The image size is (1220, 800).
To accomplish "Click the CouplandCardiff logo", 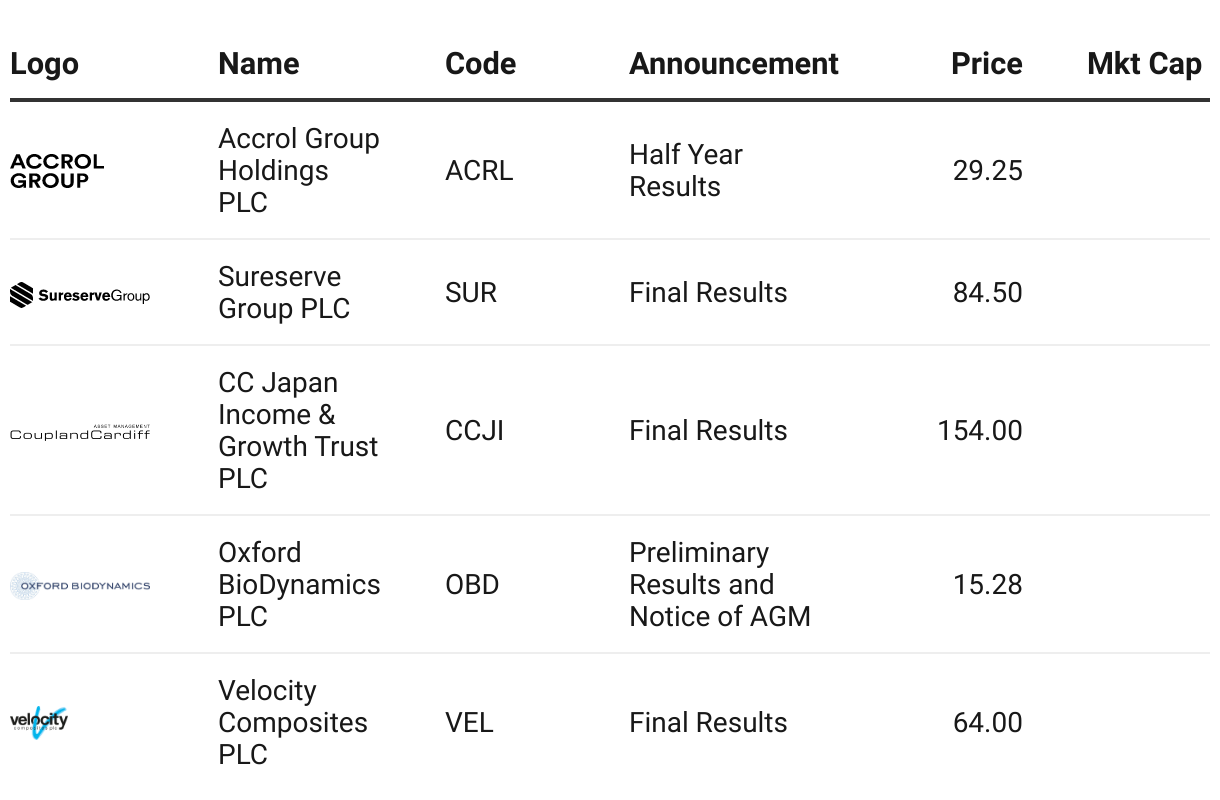I will [80, 432].
